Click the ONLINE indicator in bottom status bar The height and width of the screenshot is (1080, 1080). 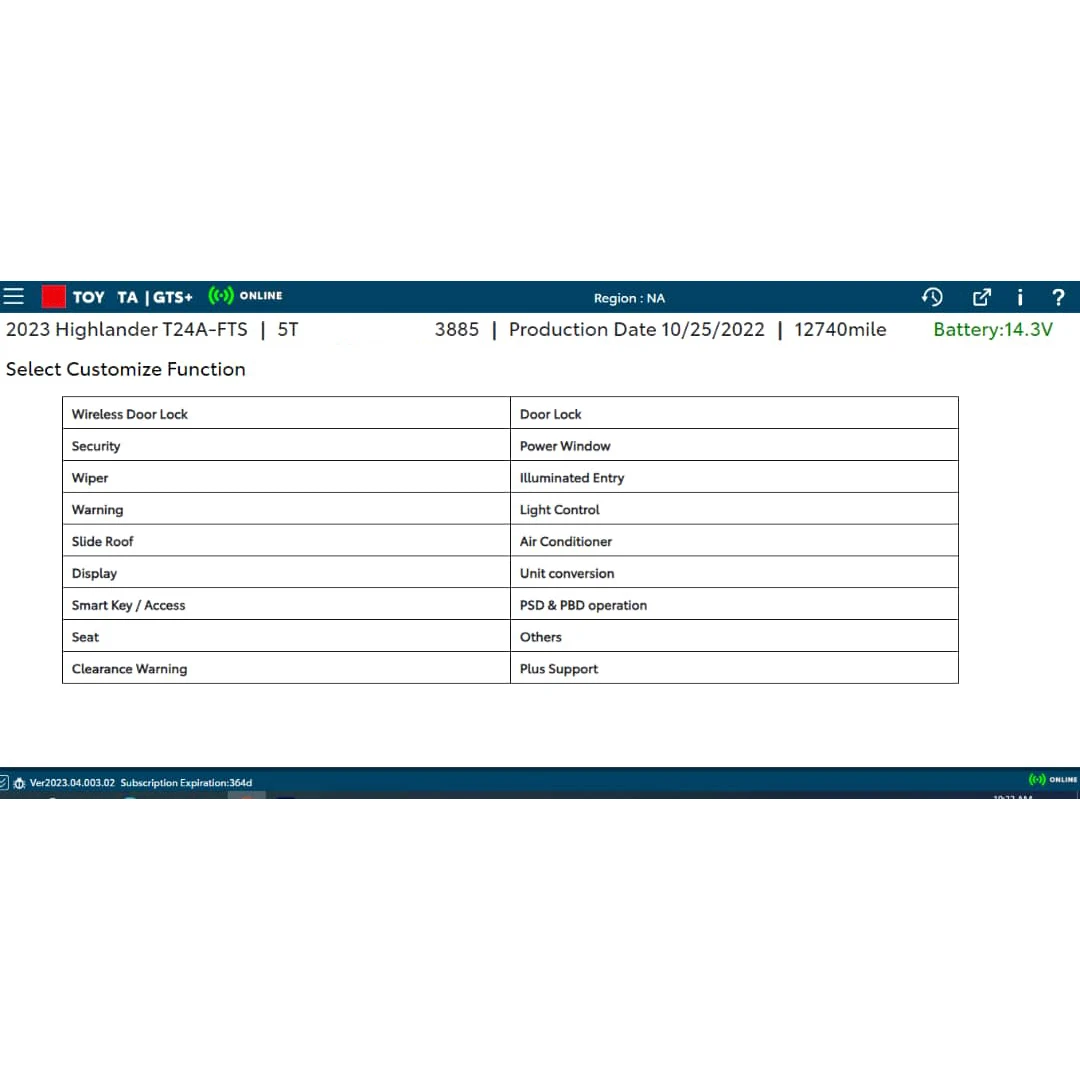[1052, 780]
